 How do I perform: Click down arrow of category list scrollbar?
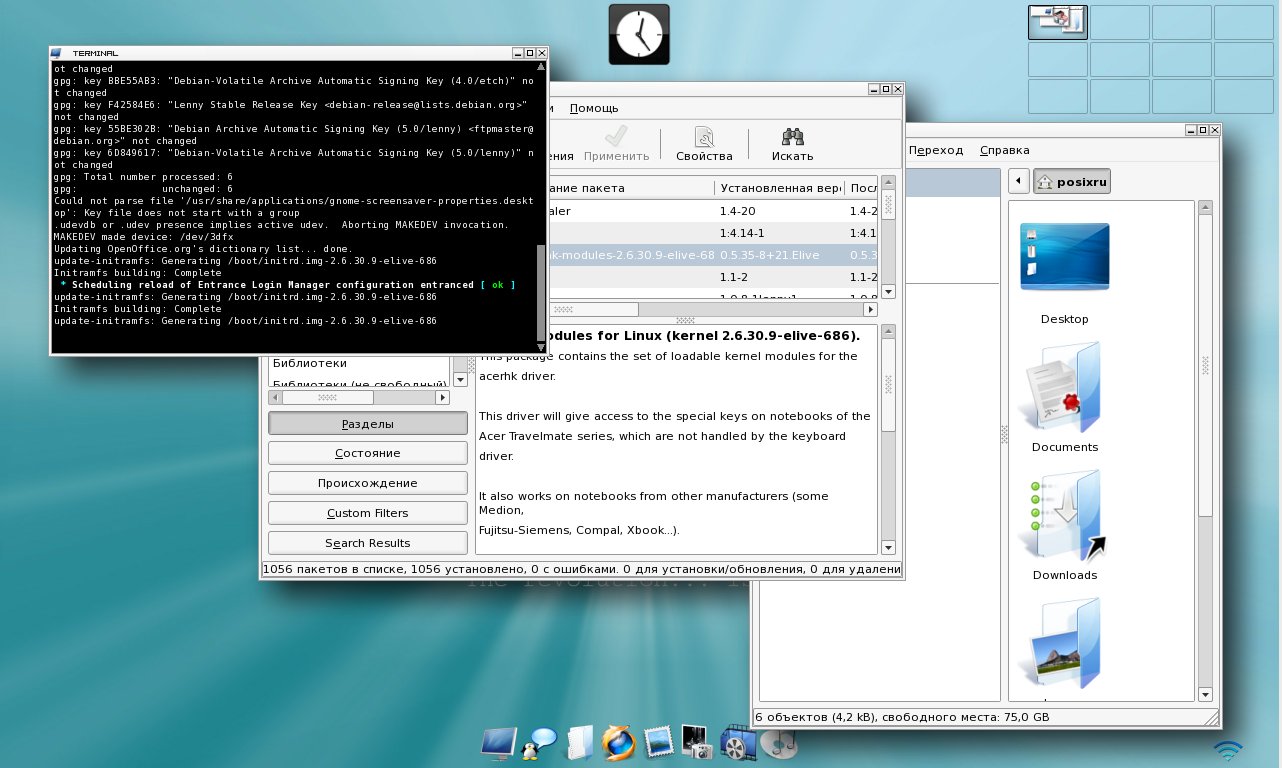click(x=460, y=379)
